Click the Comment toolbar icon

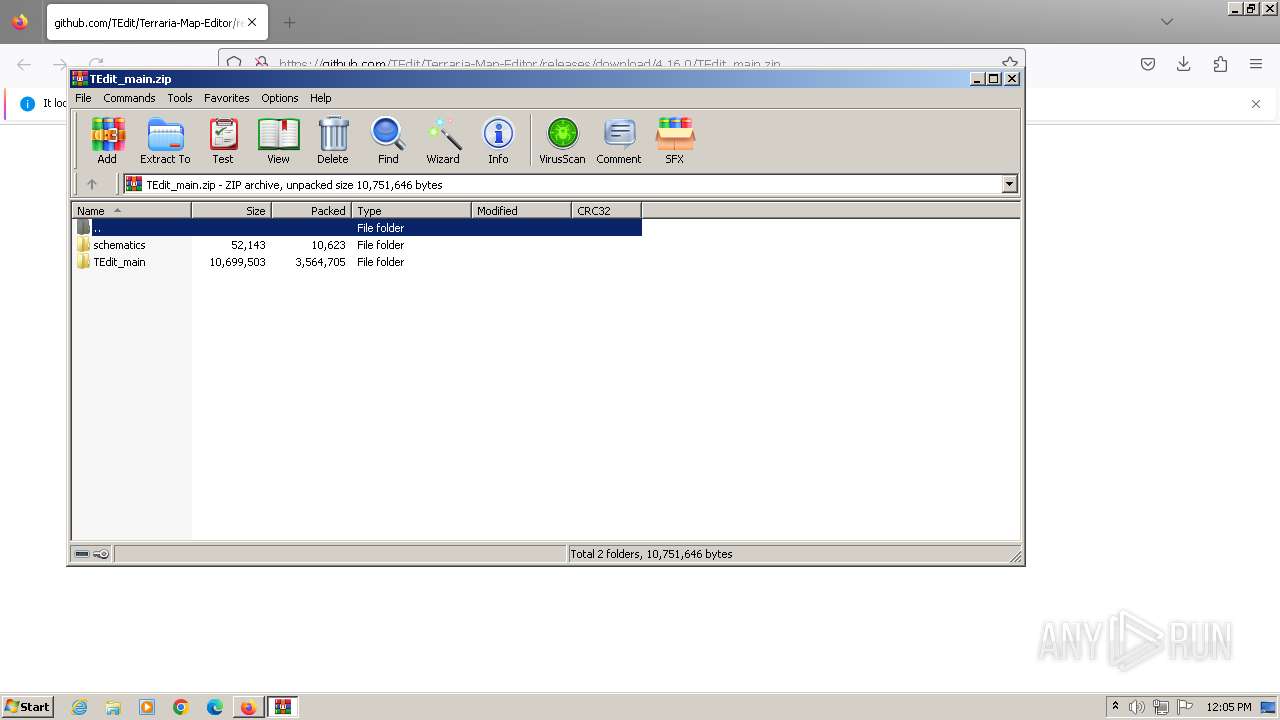tap(619, 140)
